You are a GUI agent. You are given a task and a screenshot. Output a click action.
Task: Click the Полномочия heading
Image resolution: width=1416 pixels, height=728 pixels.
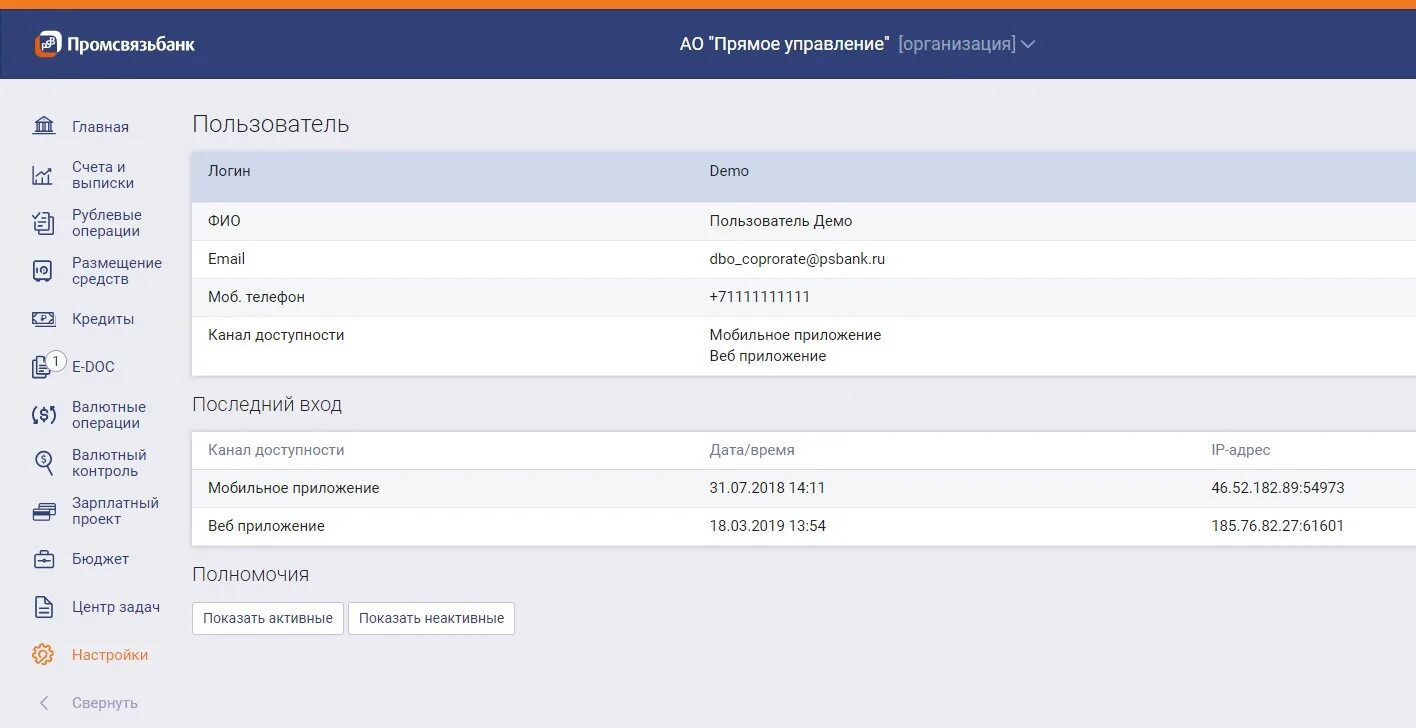(x=251, y=575)
